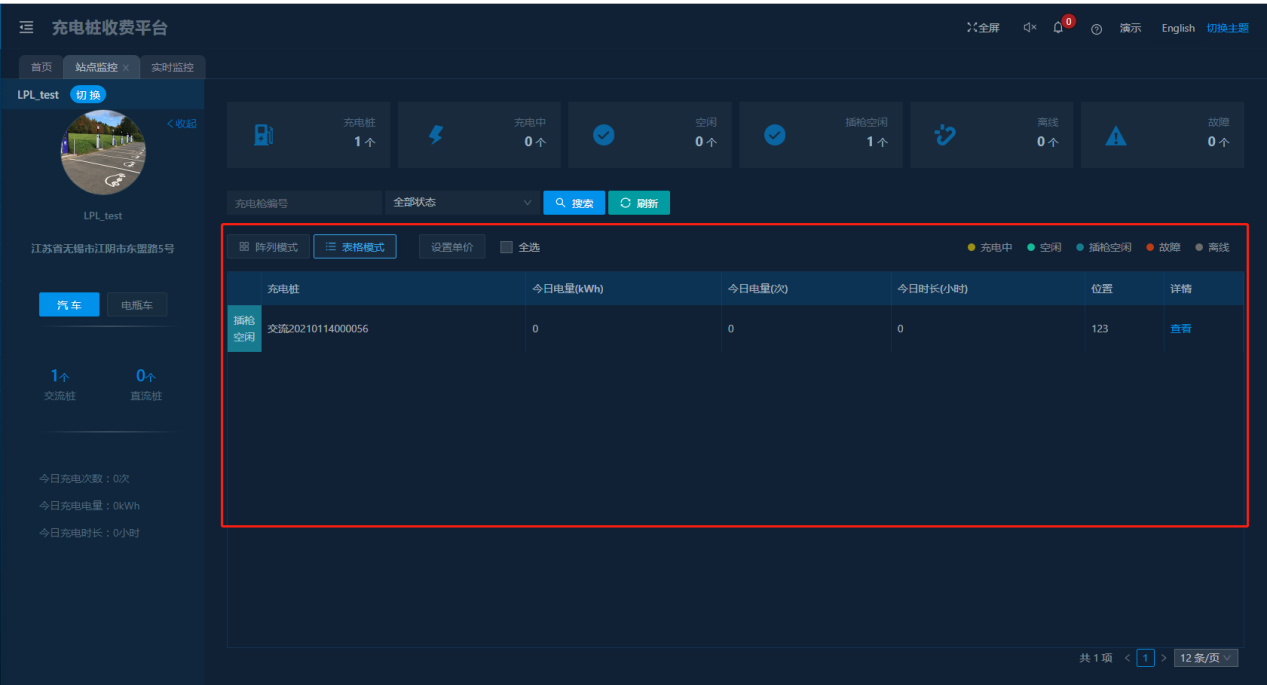Open the help question mark icon
The width and height of the screenshot is (1267, 685).
pos(1096,29)
